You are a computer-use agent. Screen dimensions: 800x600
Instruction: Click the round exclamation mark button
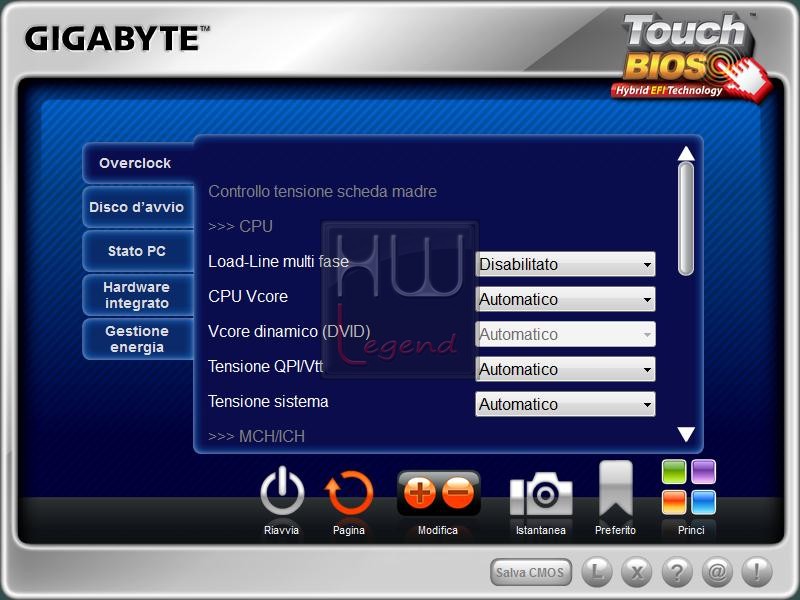pos(757,572)
